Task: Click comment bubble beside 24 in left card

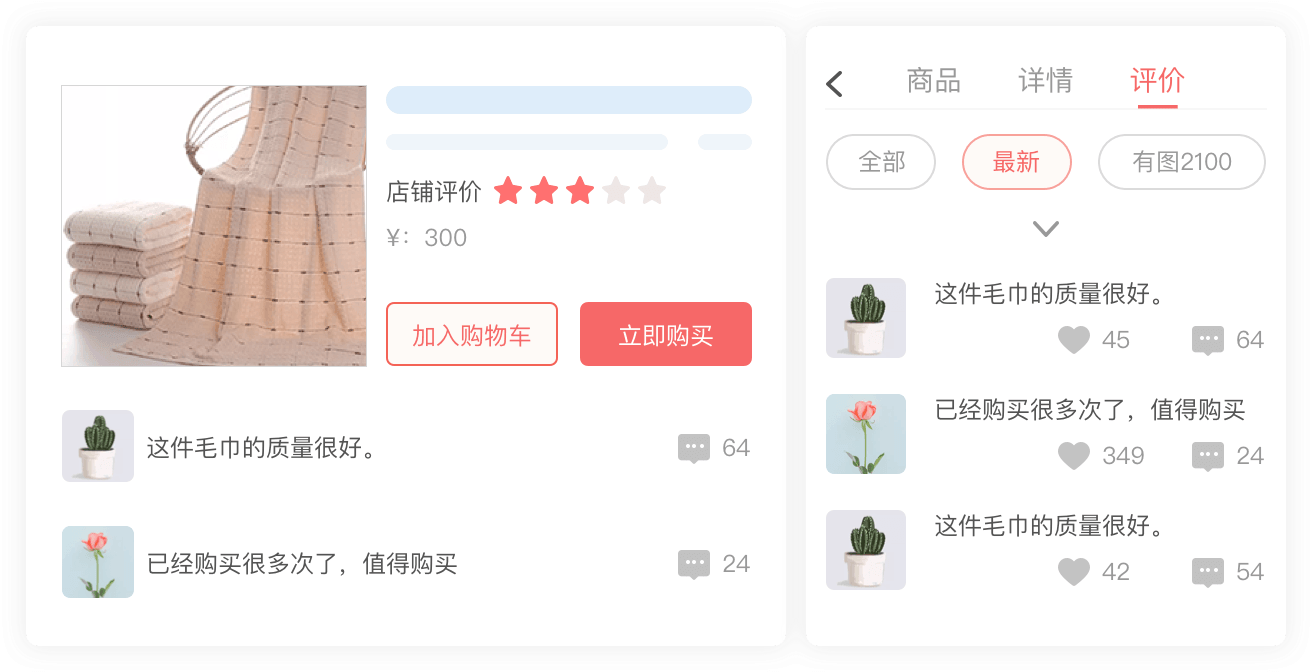Action: [x=694, y=565]
